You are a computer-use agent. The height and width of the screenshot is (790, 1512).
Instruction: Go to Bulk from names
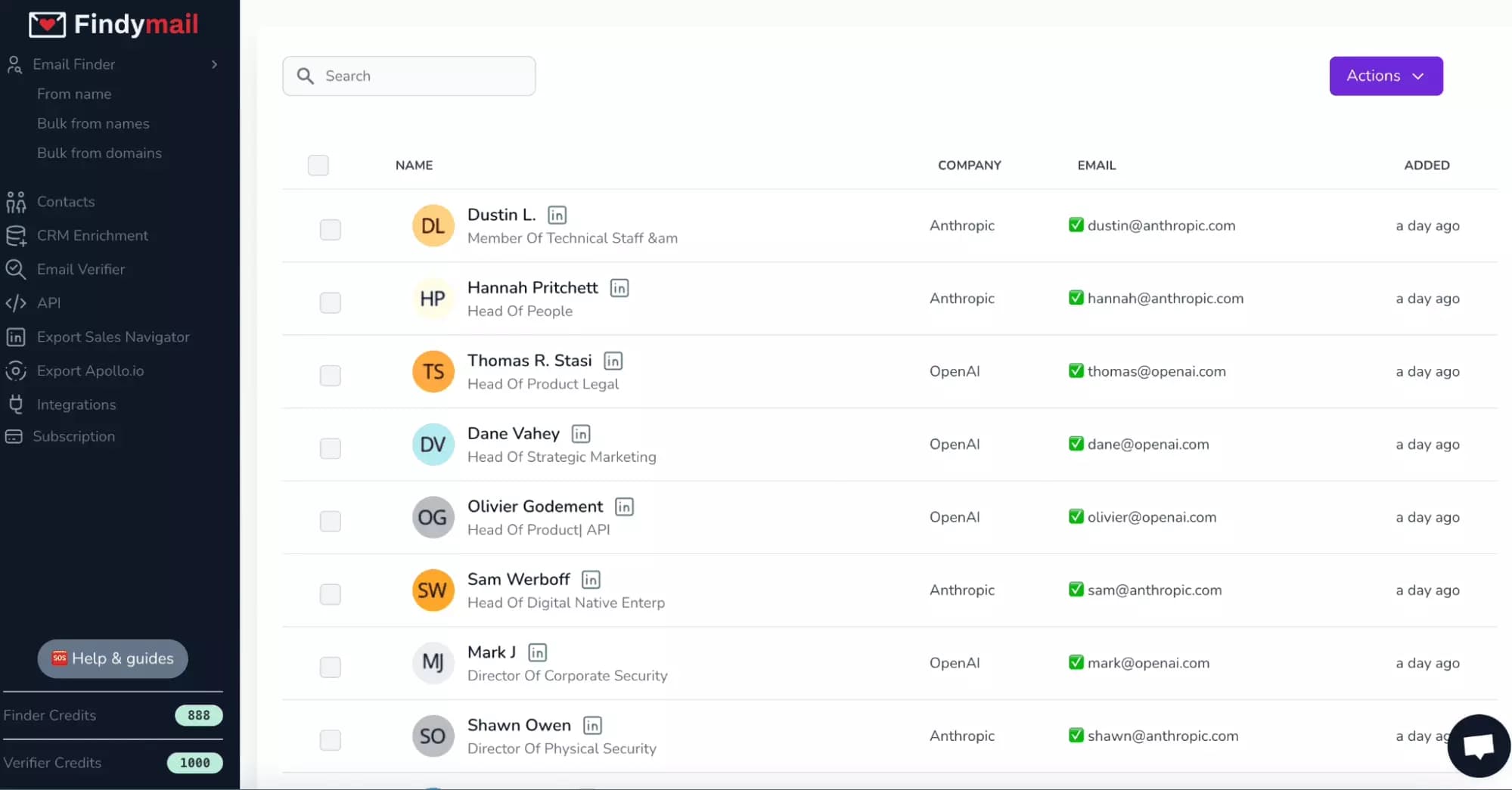pyautogui.click(x=93, y=123)
